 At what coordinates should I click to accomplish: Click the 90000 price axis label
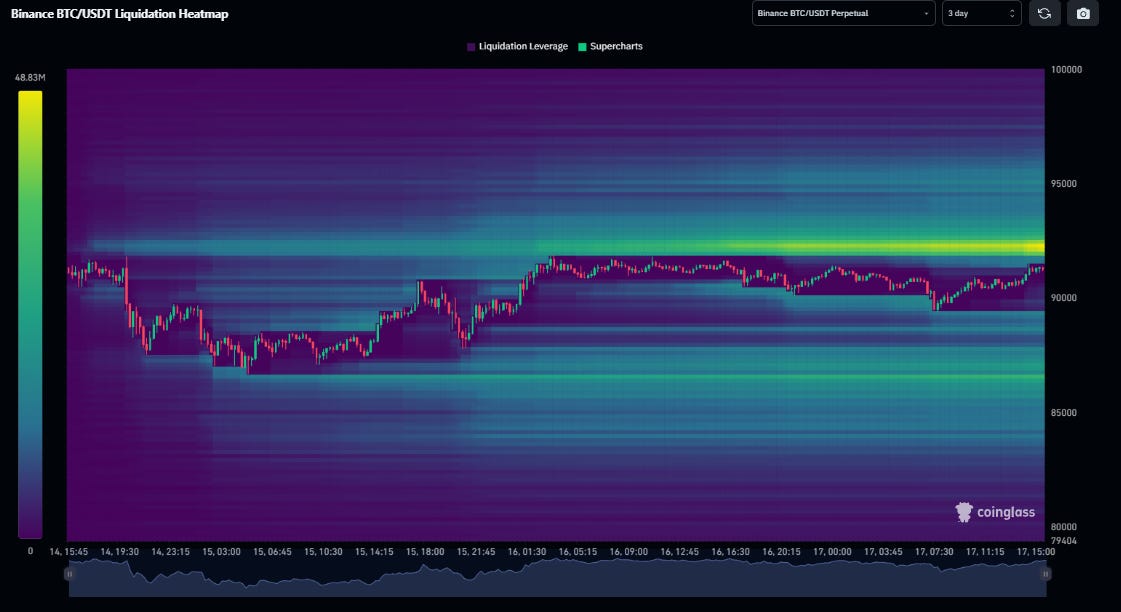(1064, 298)
